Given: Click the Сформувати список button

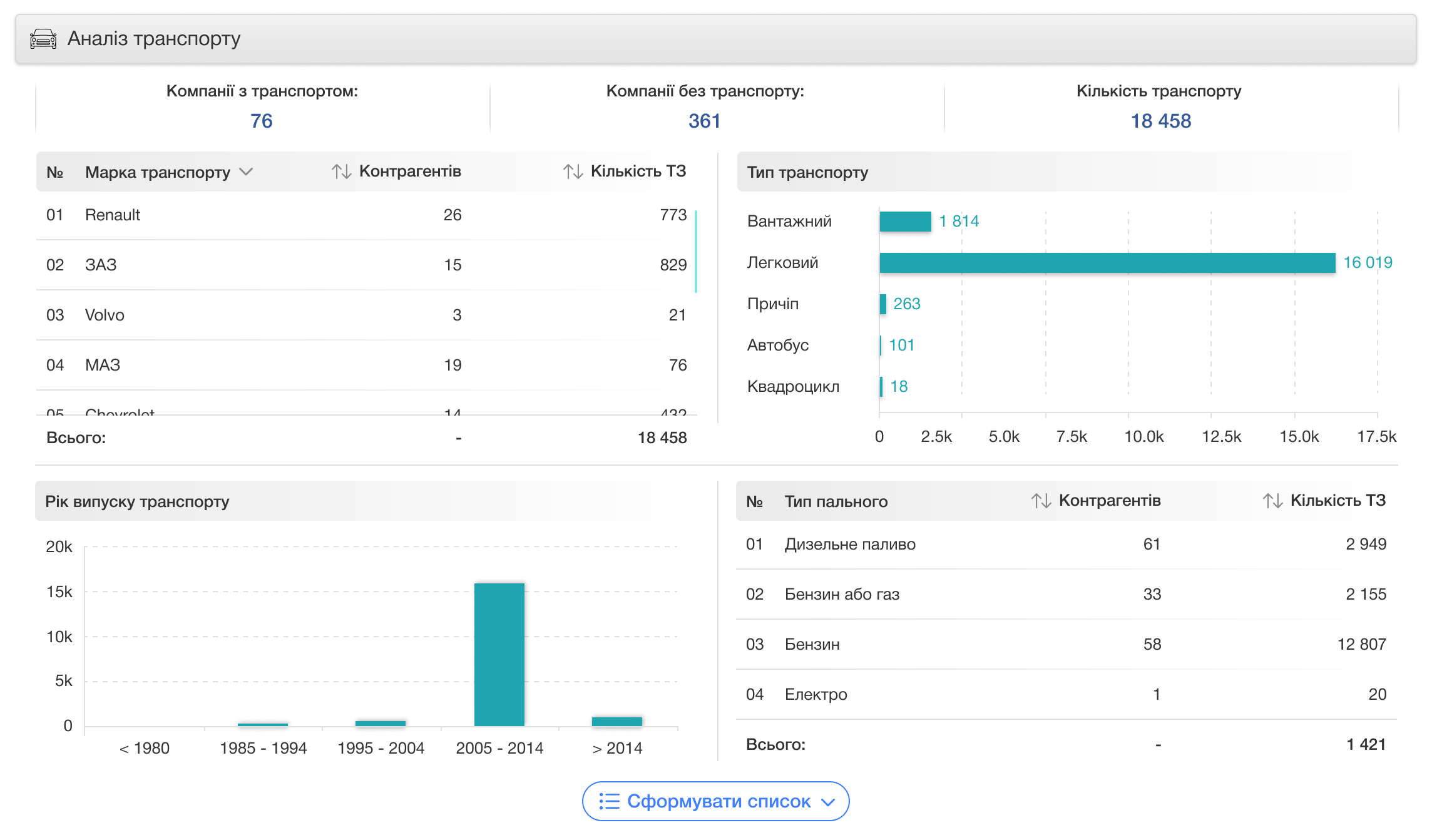Looking at the screenshot, I should pyautogui.click(x=717, y=801).
